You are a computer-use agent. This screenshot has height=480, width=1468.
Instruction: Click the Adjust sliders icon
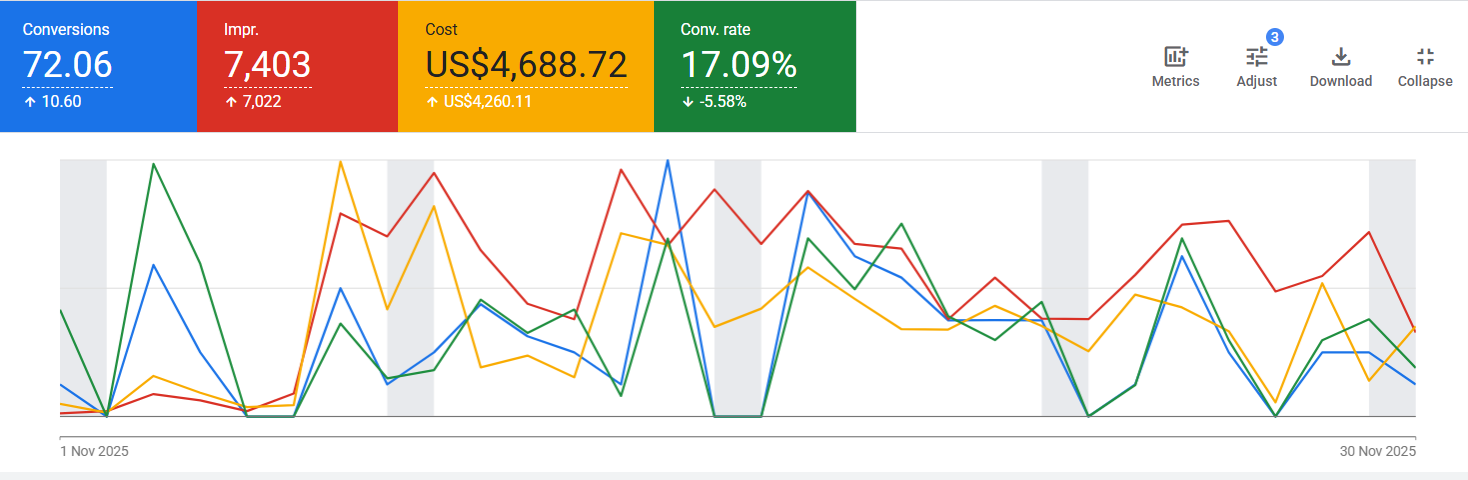pyautogui.click(x=1256, y=57)
